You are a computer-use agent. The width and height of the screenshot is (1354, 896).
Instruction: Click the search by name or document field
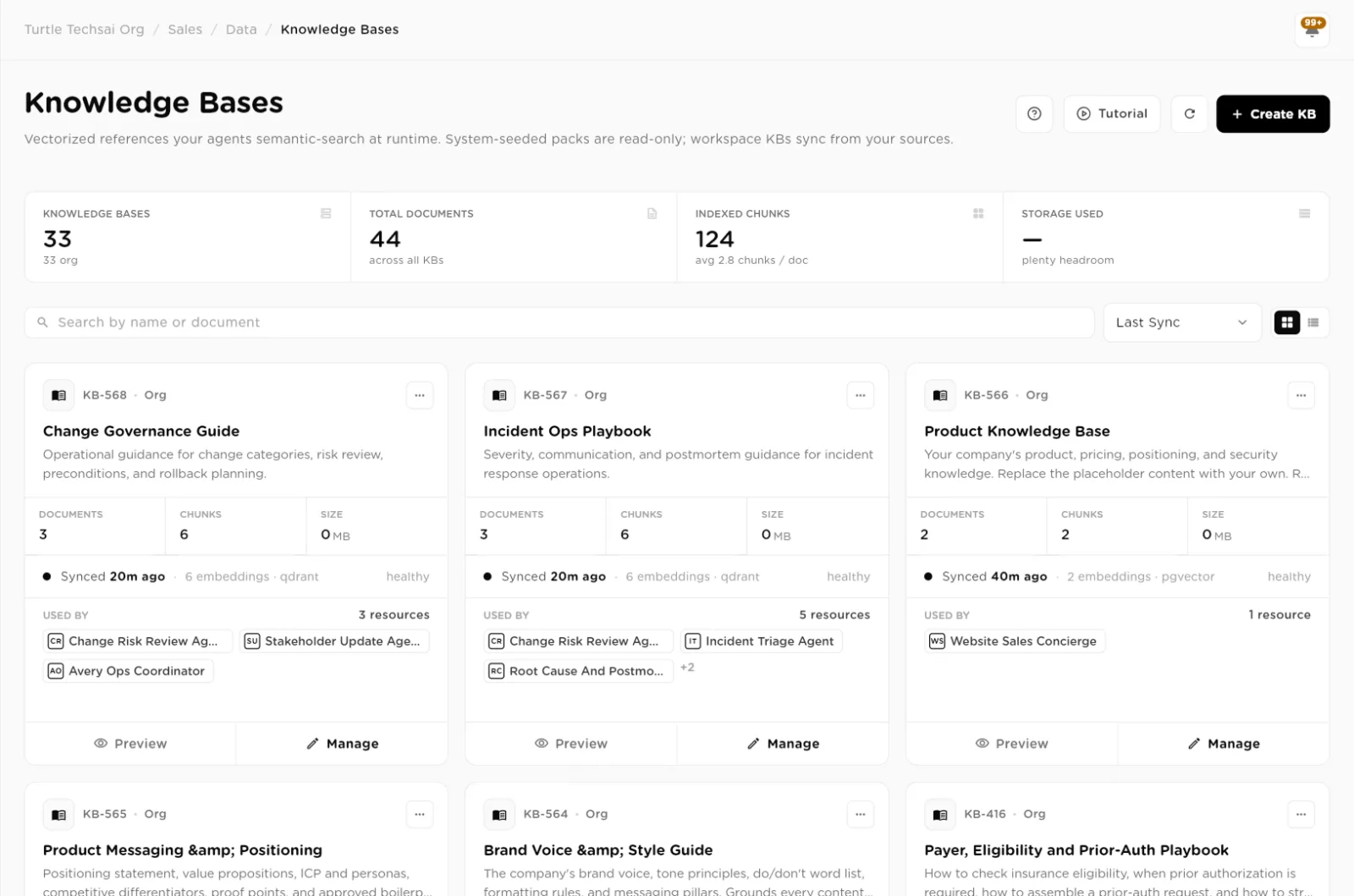click(559, 322)
